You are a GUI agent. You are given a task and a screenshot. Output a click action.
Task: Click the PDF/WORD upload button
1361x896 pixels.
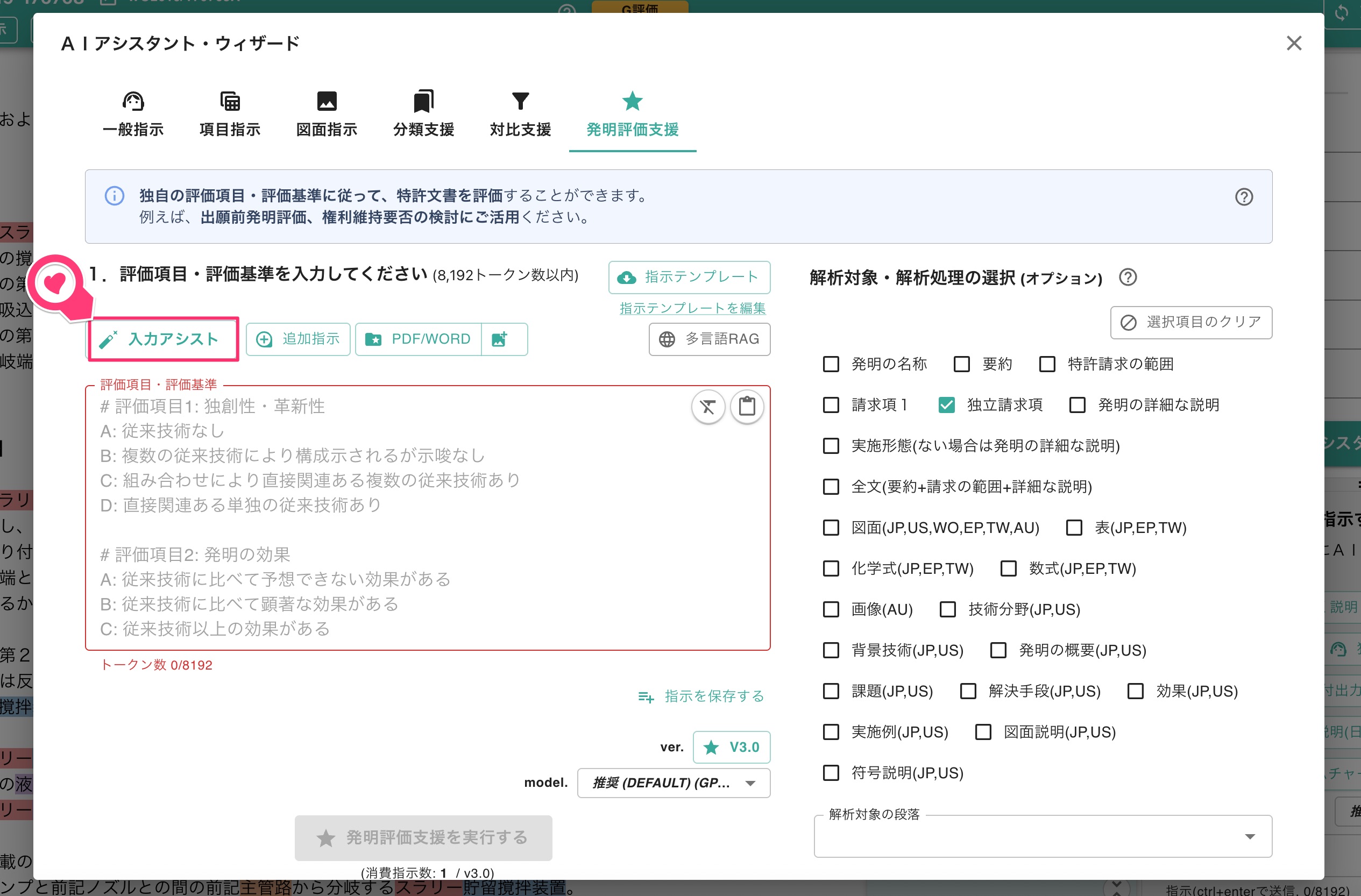coord(419,339)
